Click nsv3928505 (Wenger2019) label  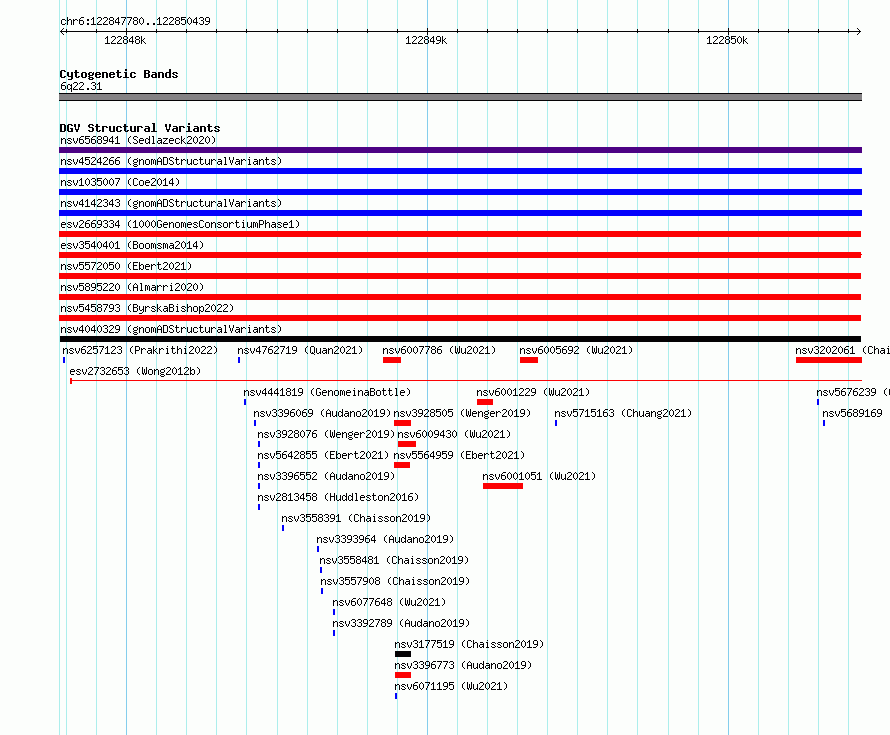[x=462, y=413]
